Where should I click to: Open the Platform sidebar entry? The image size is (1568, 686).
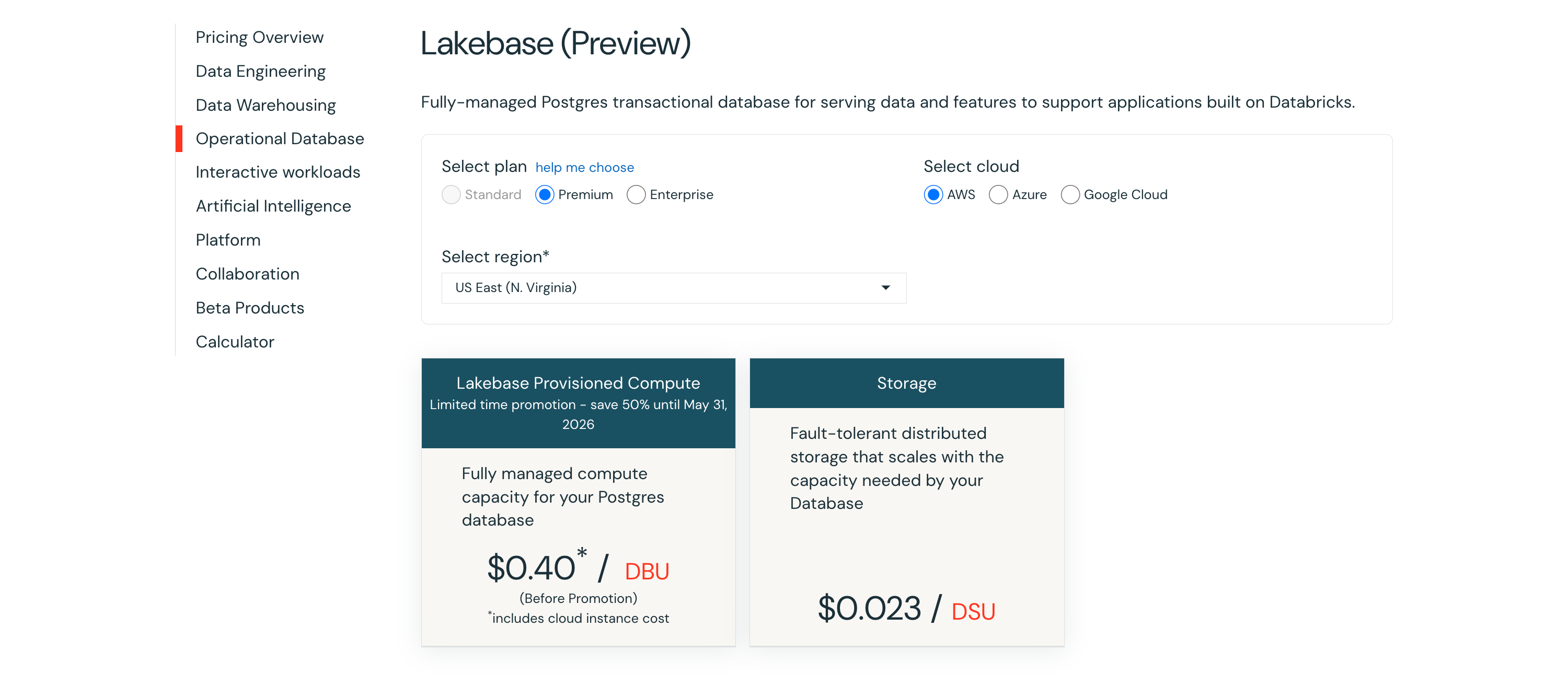[228, 240]
